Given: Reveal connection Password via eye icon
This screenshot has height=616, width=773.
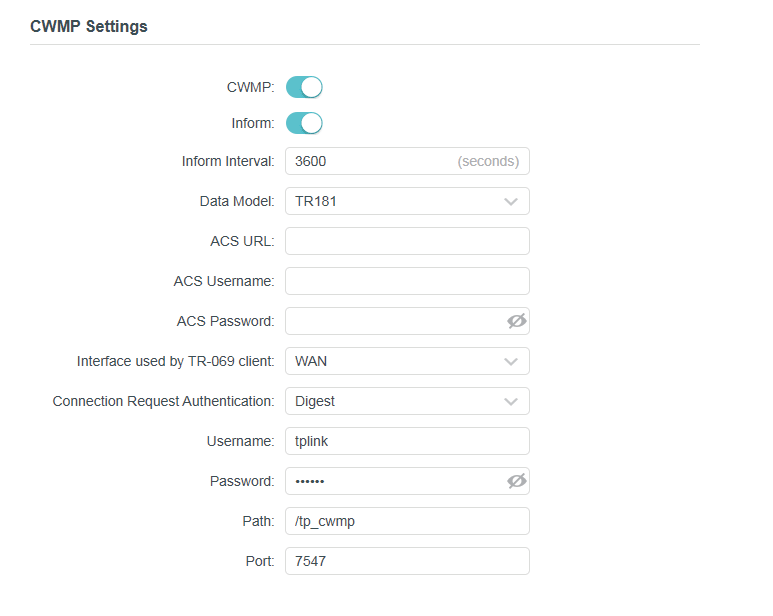Looking at the screenshot, I should click(517, 481).
